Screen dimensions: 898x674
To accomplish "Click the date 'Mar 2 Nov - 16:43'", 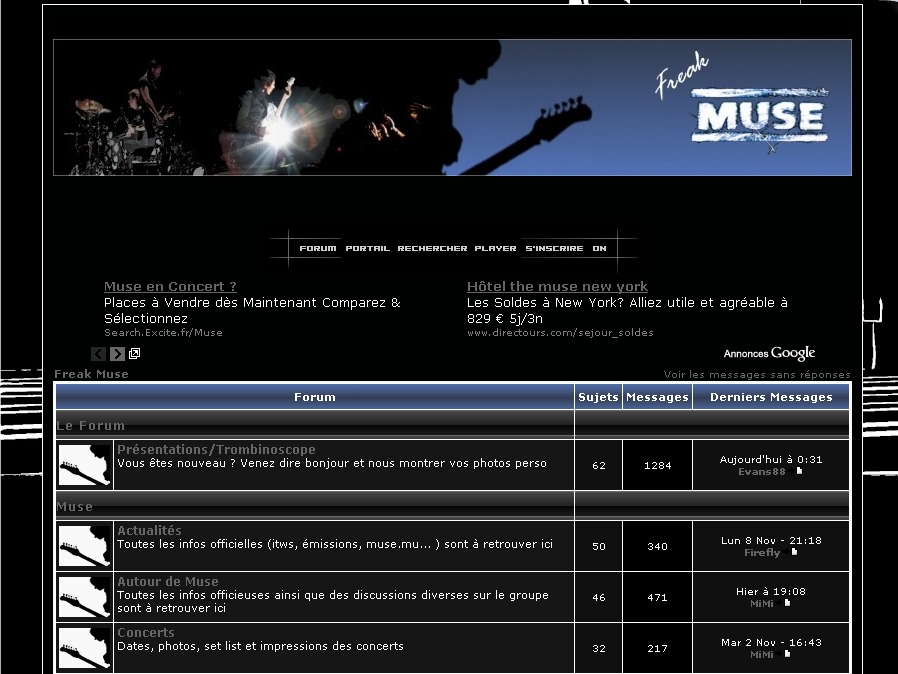I will 771,642.
